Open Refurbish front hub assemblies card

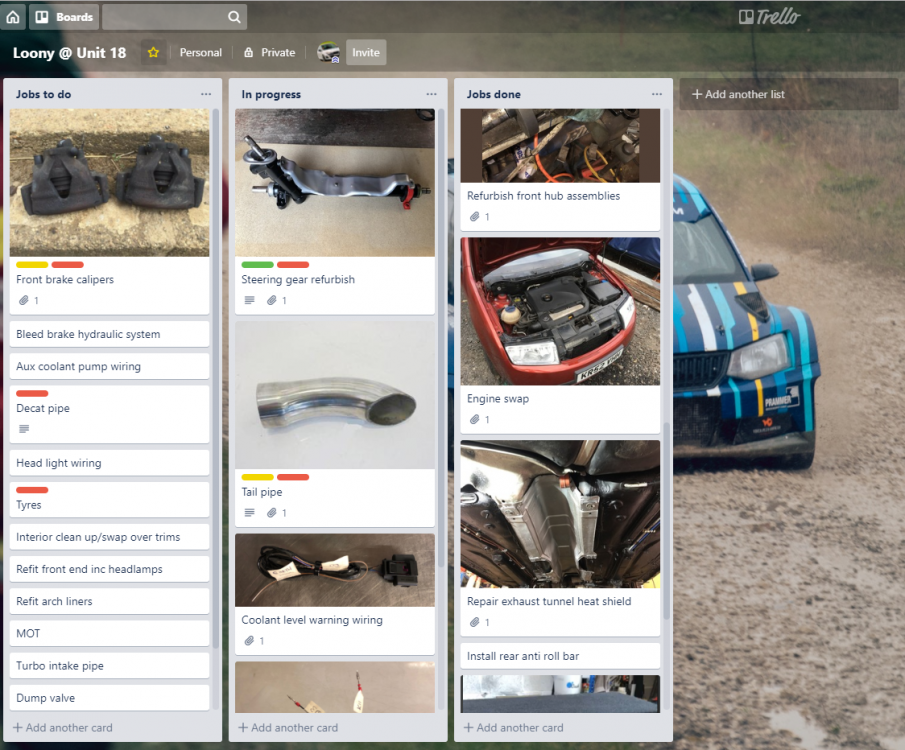pos(560,170)
